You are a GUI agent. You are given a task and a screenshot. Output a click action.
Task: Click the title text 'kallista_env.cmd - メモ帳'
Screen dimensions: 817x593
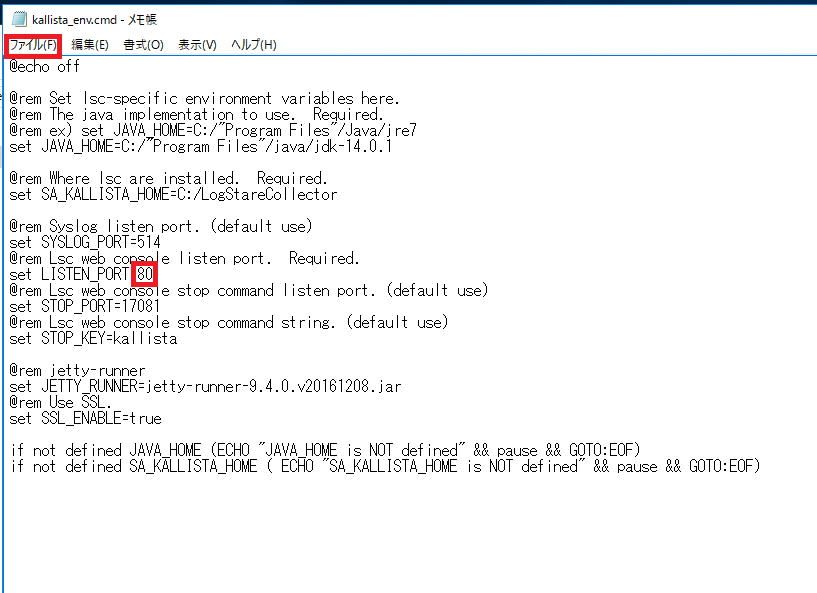pos(94,20)
